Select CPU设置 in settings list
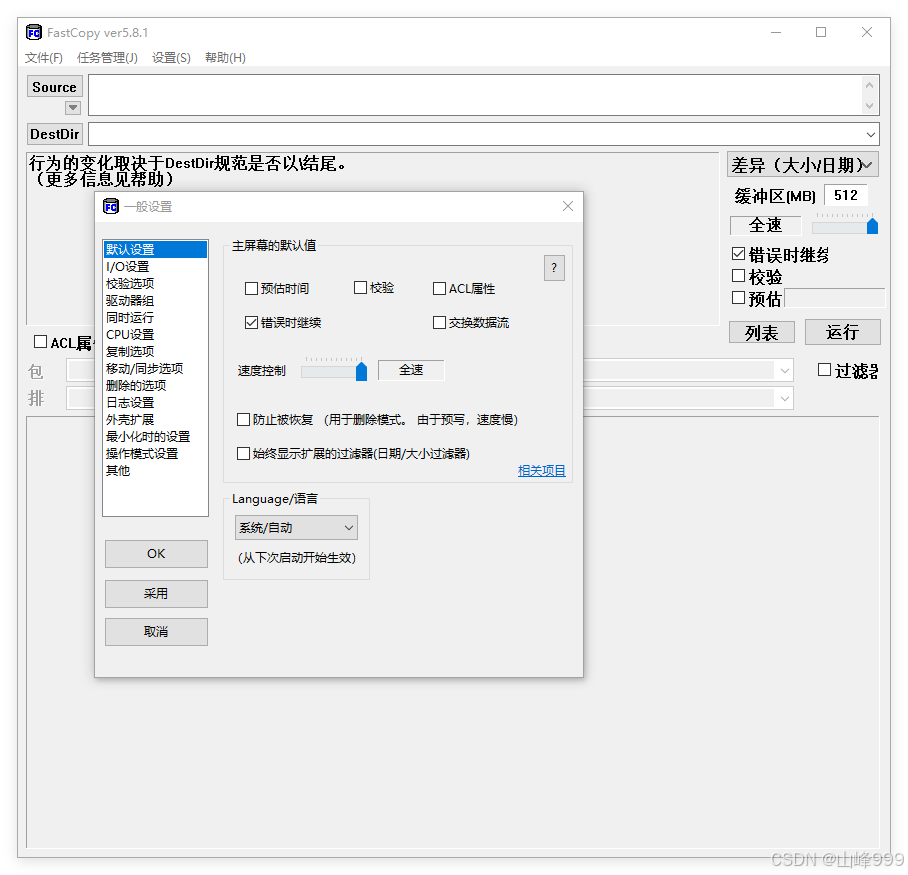The width and height of the screenshot is (908, 875). coord(155,334)
